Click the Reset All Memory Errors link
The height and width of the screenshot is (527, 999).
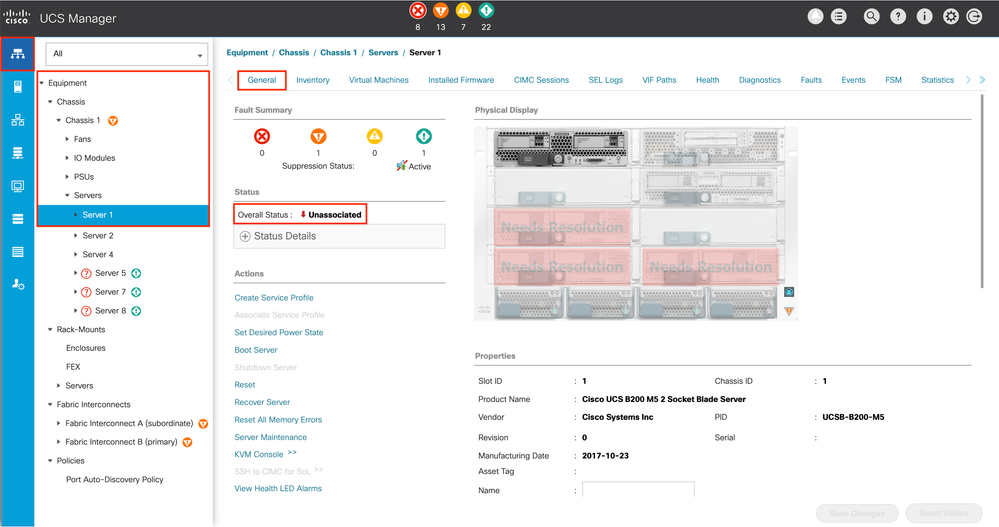point(278,420)
